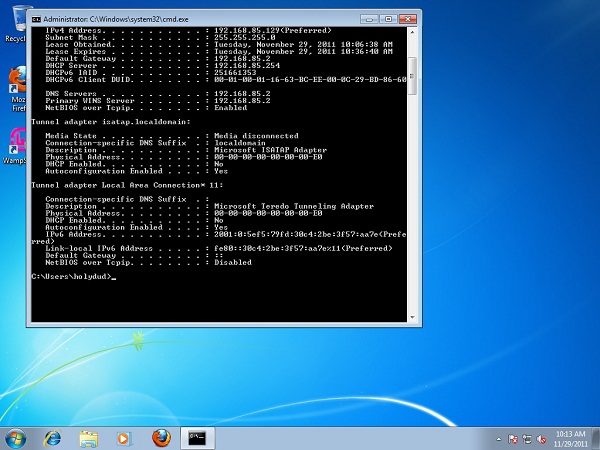The image size is (600, 450).
Task: Select the cmd.exe taskbar button
Action: coord(198,437)
